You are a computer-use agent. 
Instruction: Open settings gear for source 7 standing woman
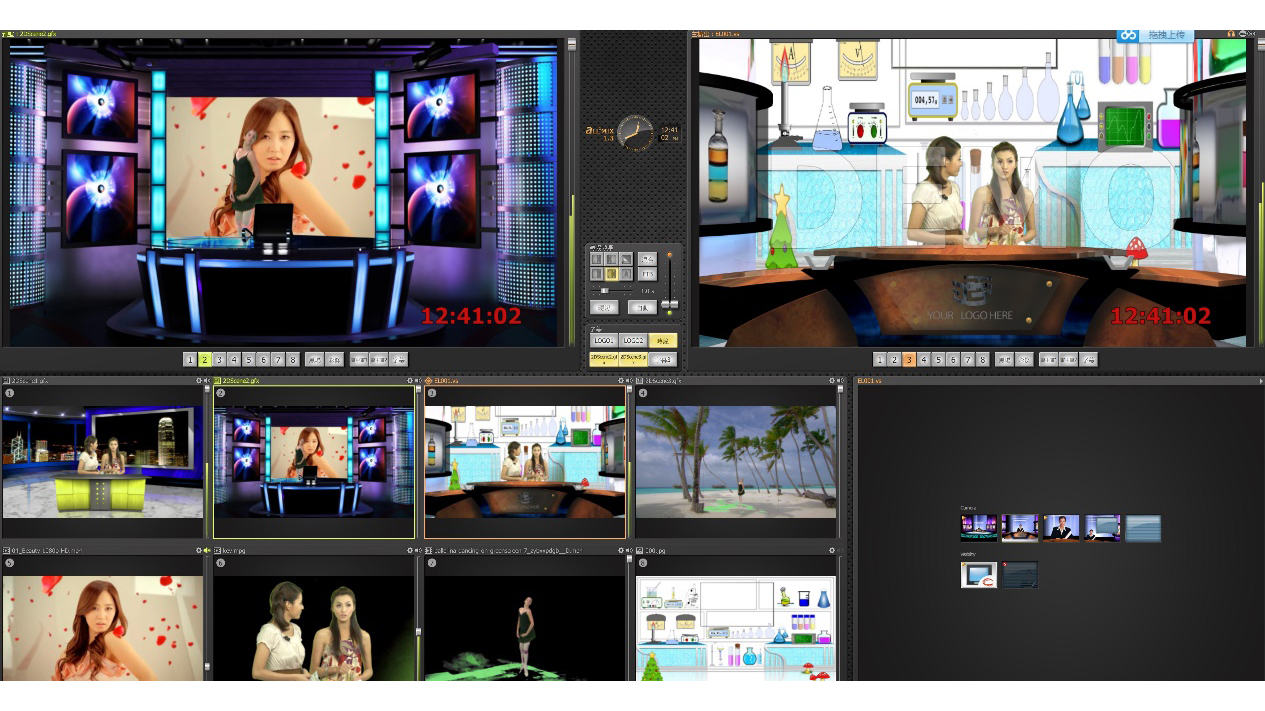coord(621,550)
